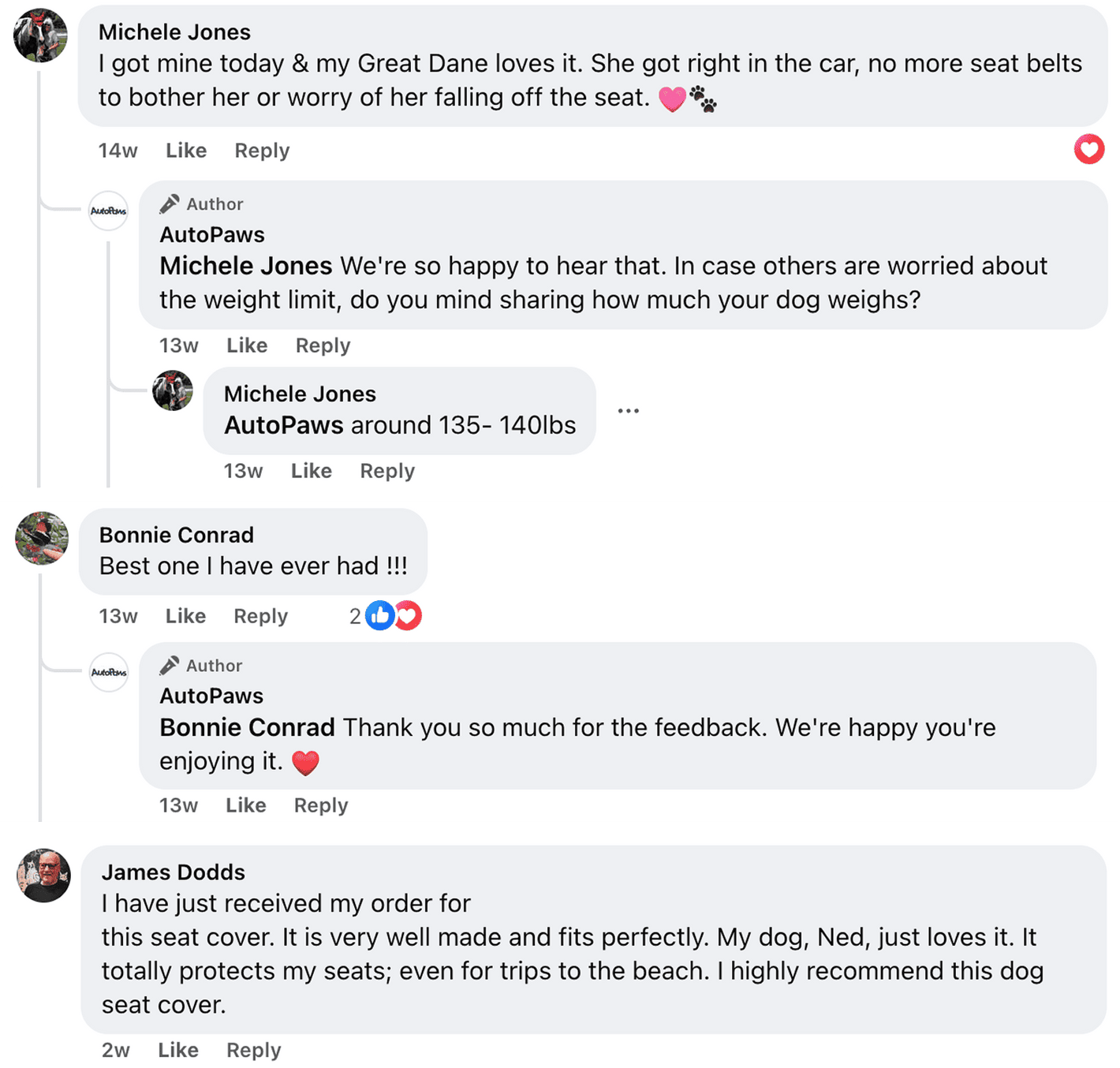Open Bonnie Conrad's profile name link
The height and width of the screenshot is (1068, 1120).
coord(177,535)
